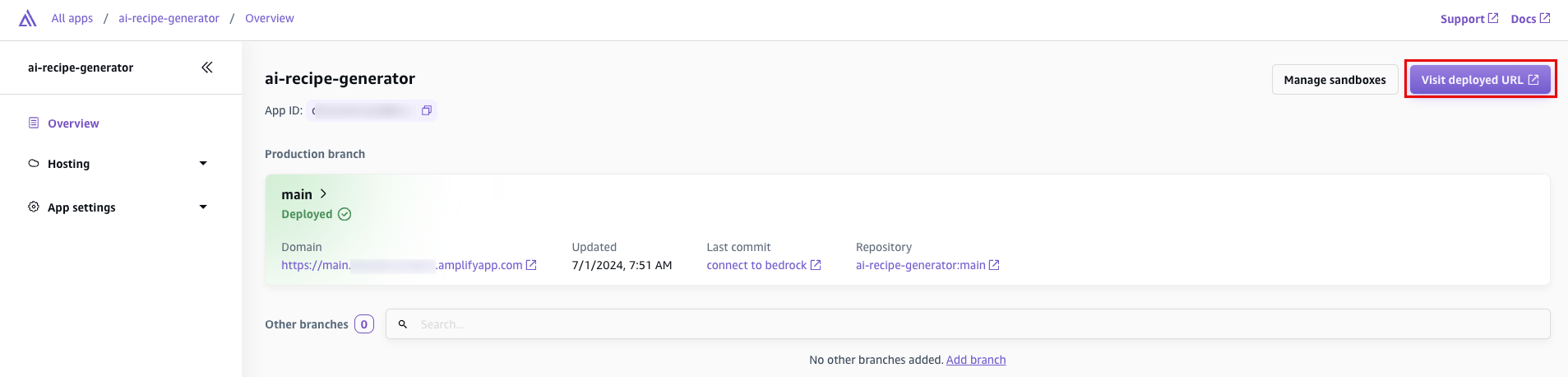Open ai-recipe-generator:main repository link
The height and width of the screenshot is (377, 1568).
920,265
